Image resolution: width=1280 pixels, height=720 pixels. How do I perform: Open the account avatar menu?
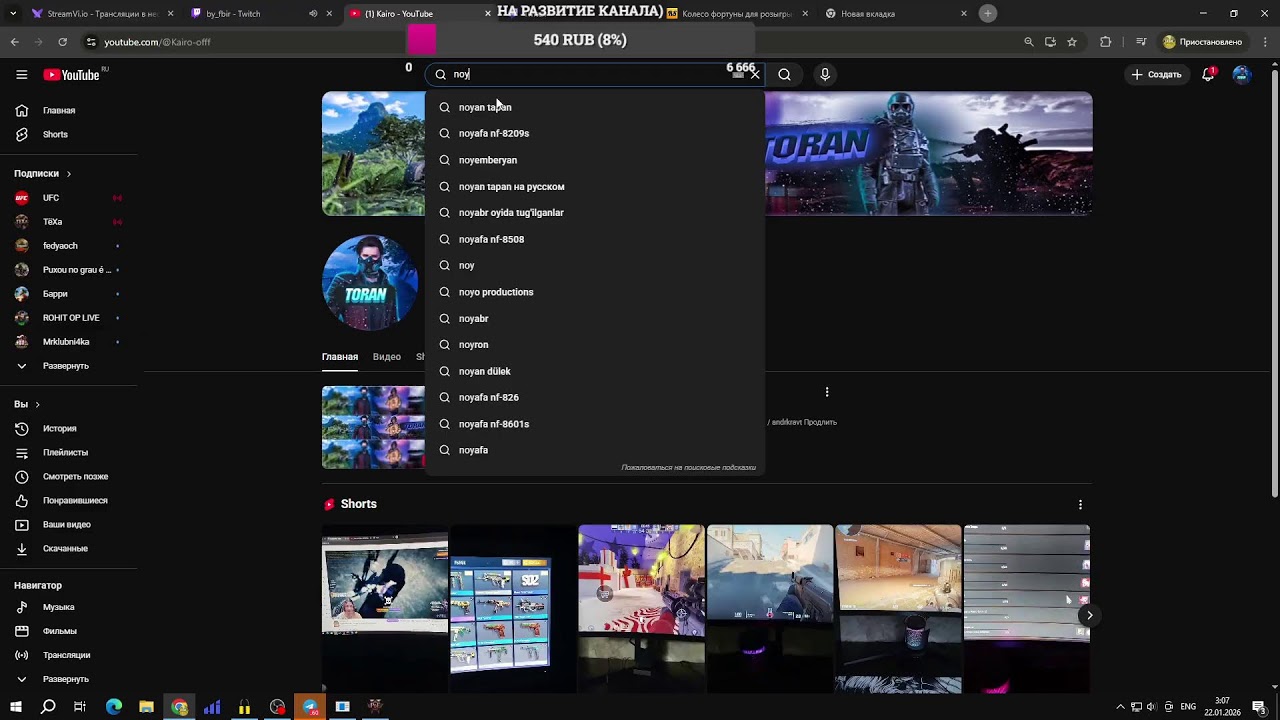[x=1242, y=74]
